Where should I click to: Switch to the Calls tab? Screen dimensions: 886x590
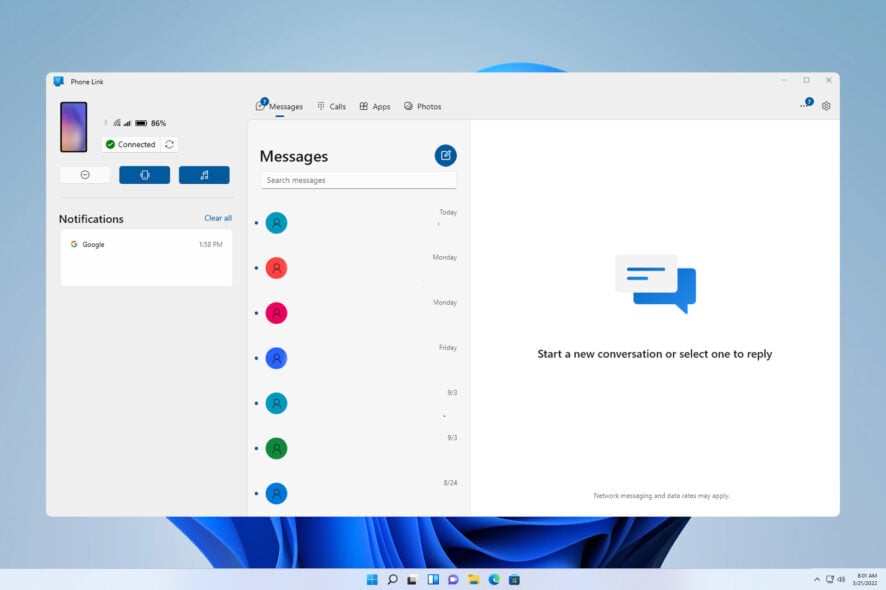pyautogui.click(x=332, y=106)
